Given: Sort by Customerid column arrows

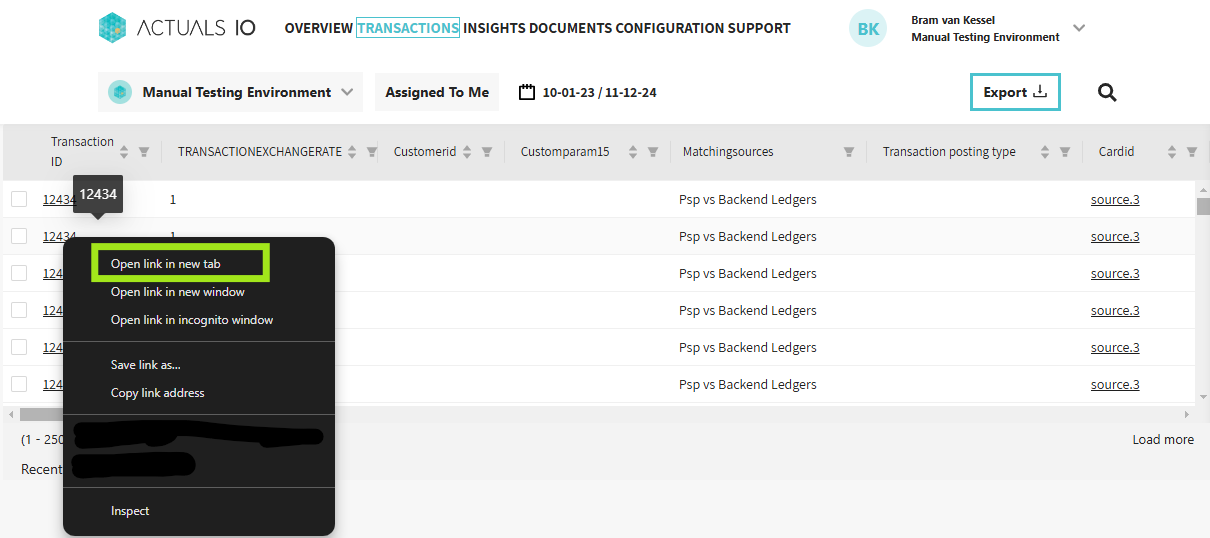Looking at the screenshot, I should [x=467, y=152].
